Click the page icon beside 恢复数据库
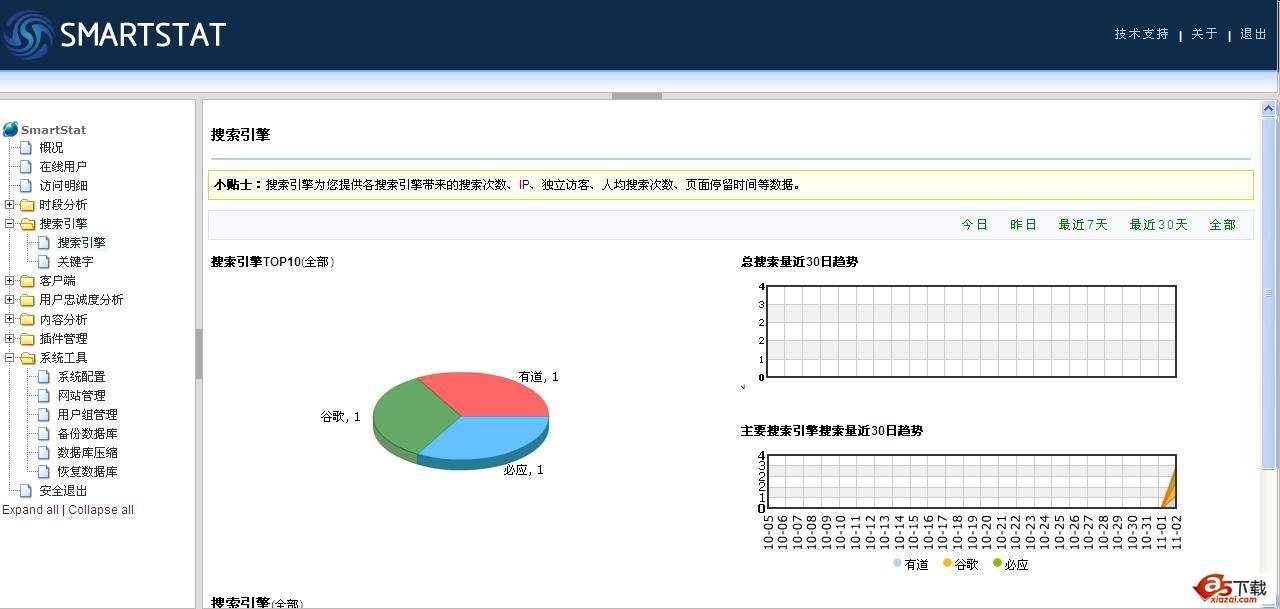The image size is (1280, 609). [45, 472]
